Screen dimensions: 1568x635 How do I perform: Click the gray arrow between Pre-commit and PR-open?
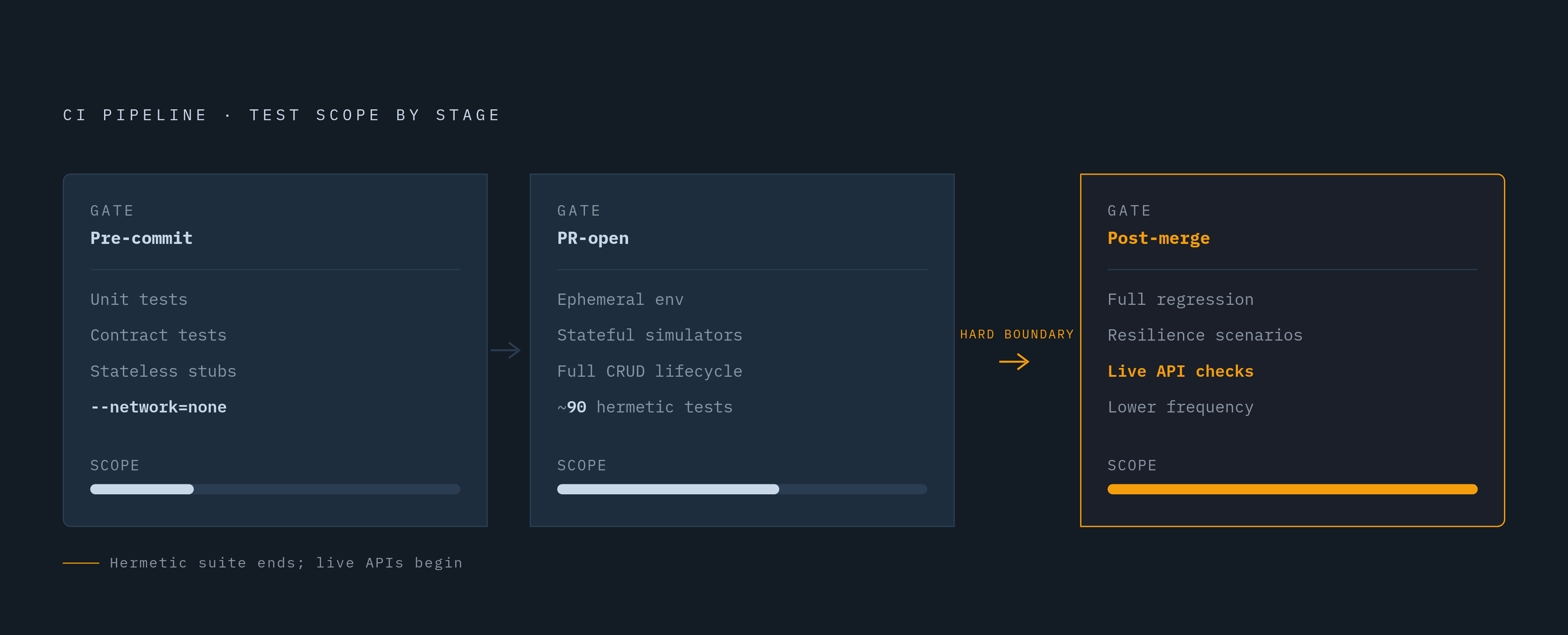click(505, 350)
